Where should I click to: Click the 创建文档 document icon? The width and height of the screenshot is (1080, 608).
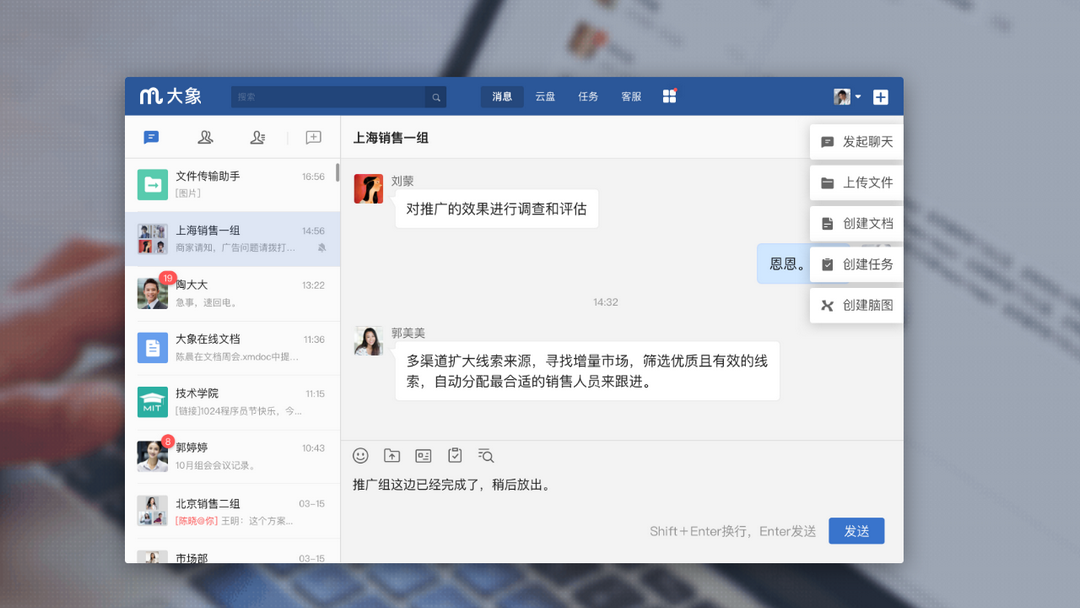coord(827,224)
